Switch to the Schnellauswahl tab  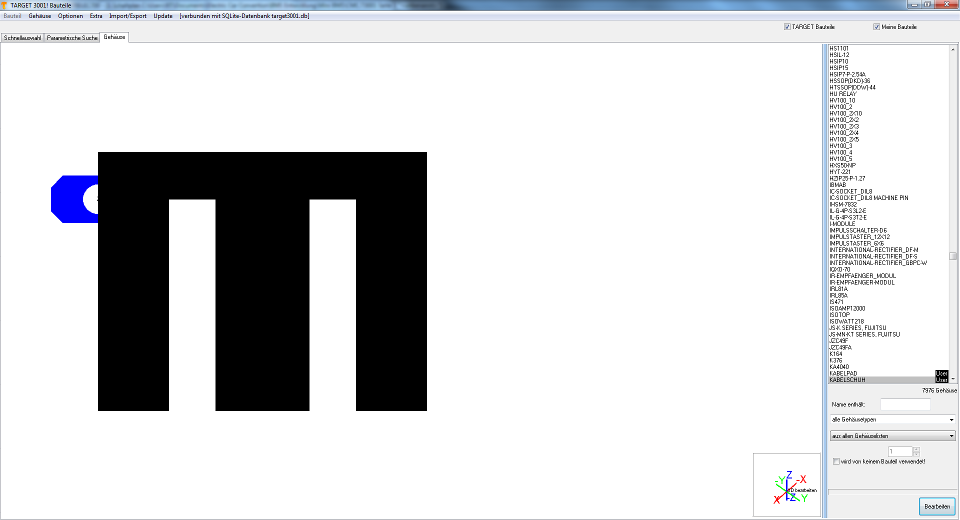point(23,38)
